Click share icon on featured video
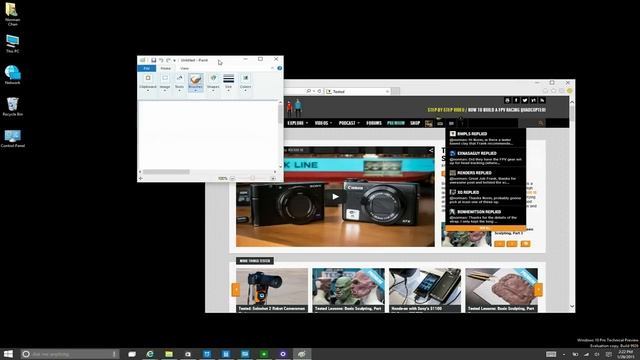The height and width of the screenshot is (360, 640). (431, 151)
